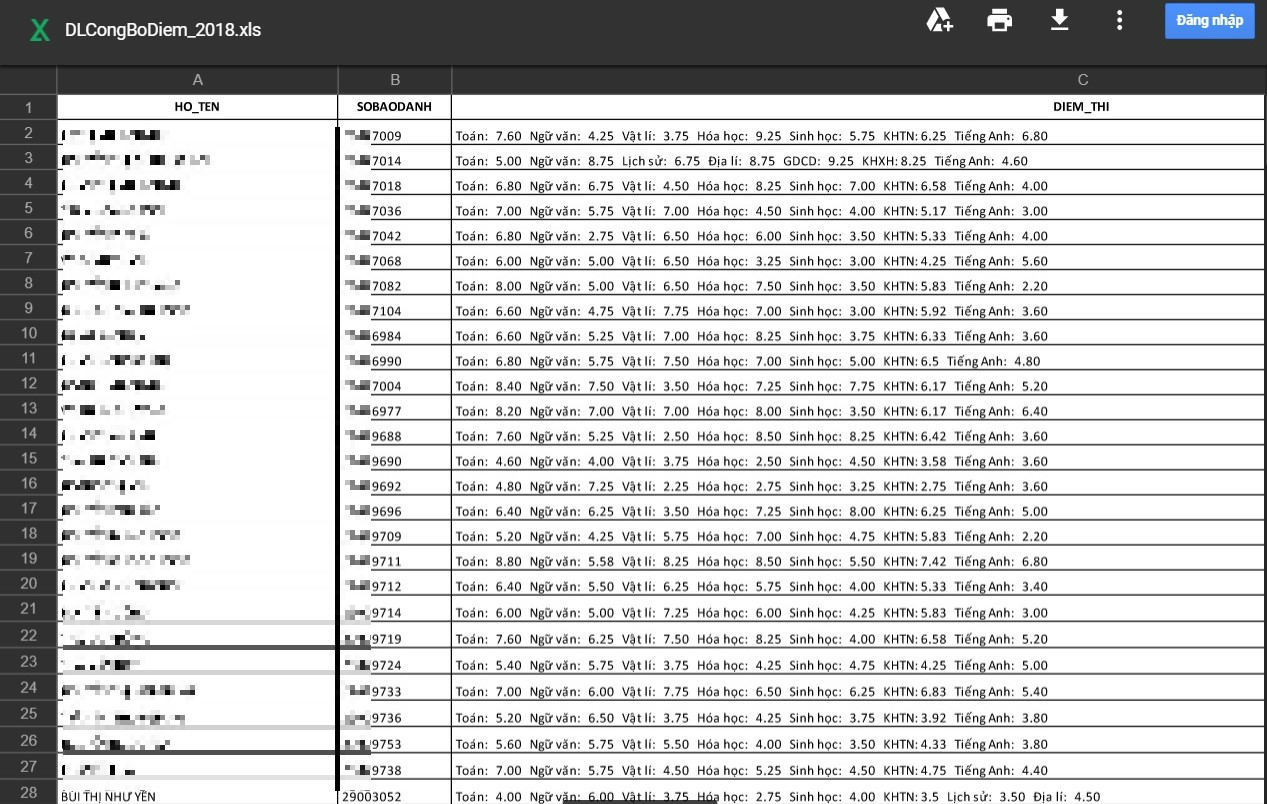Select row 14 number header
The height and width of the screenshot is (804, 1267).
[x=28, y=434]
